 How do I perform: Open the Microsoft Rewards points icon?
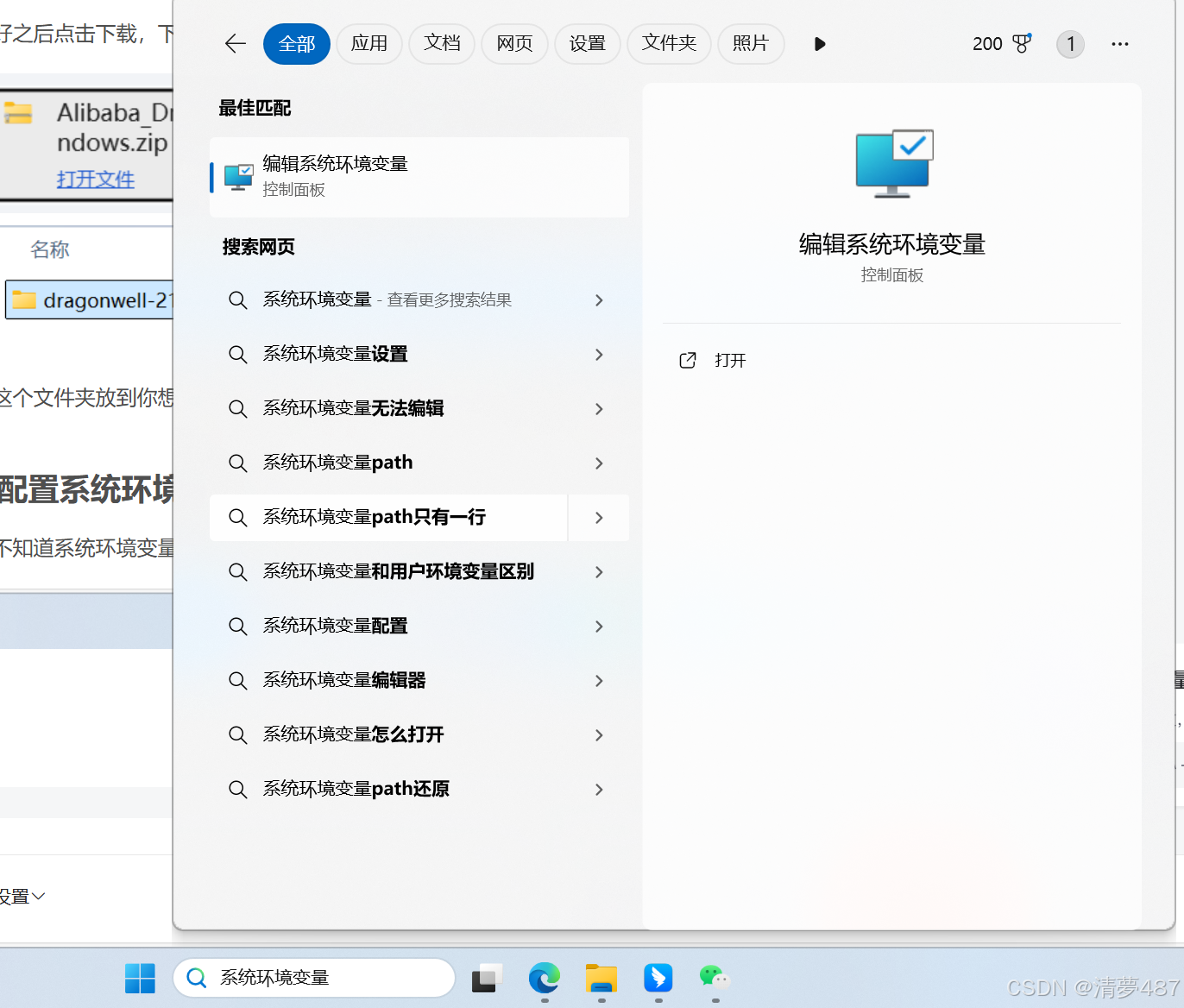(1023, 43)
